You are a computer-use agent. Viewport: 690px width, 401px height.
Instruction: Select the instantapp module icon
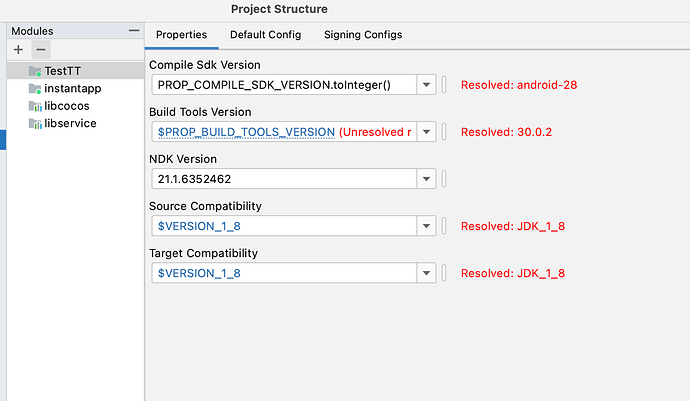[35, 89]
